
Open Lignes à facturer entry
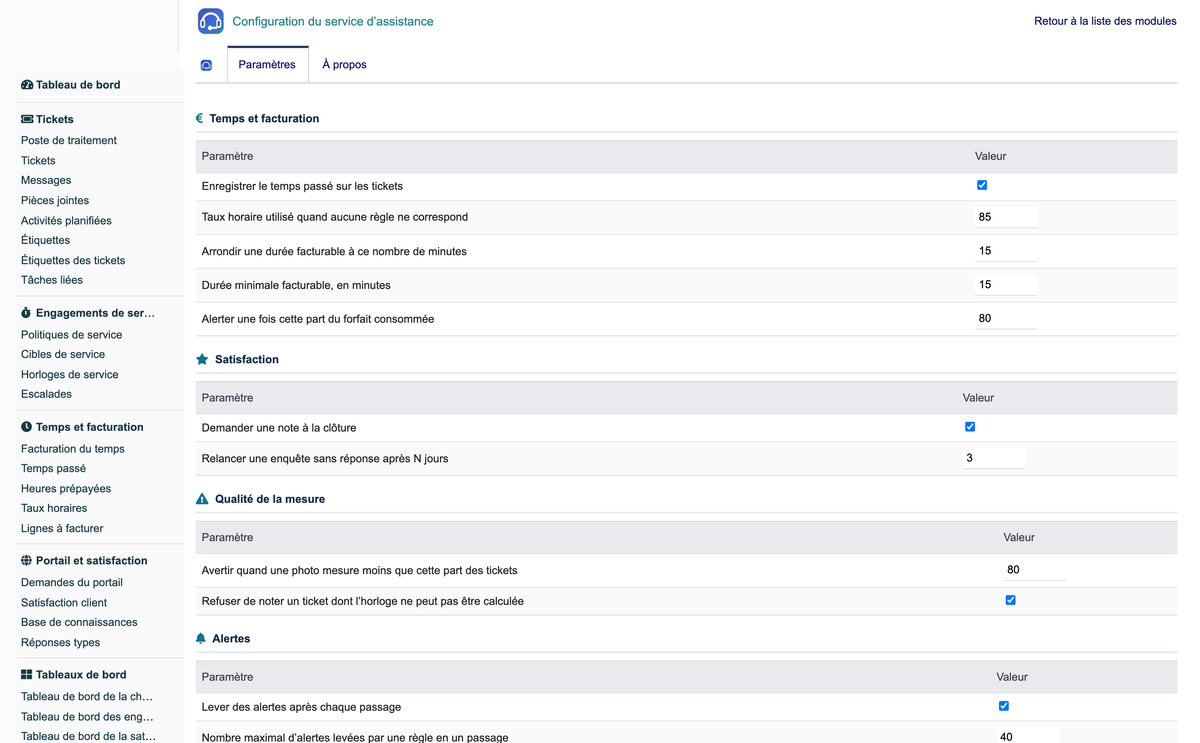62,528
